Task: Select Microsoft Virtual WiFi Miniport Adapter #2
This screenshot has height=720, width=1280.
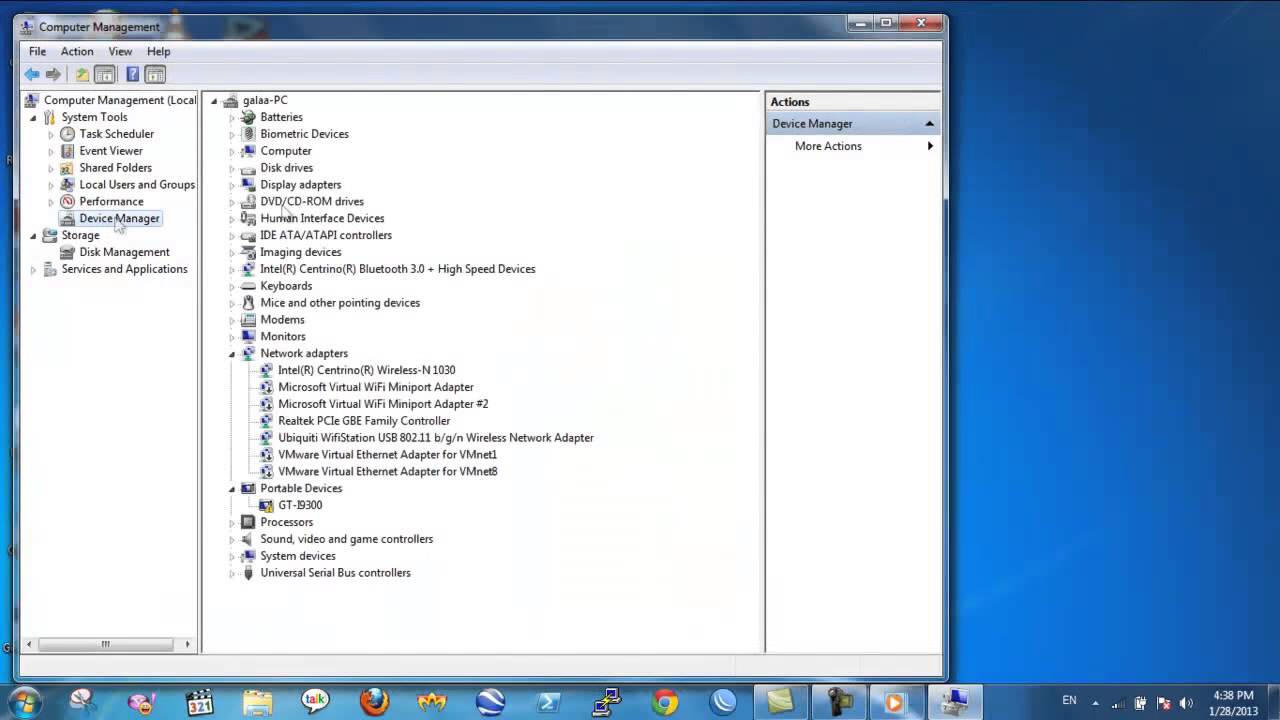Action: click(x=383, y=404)
